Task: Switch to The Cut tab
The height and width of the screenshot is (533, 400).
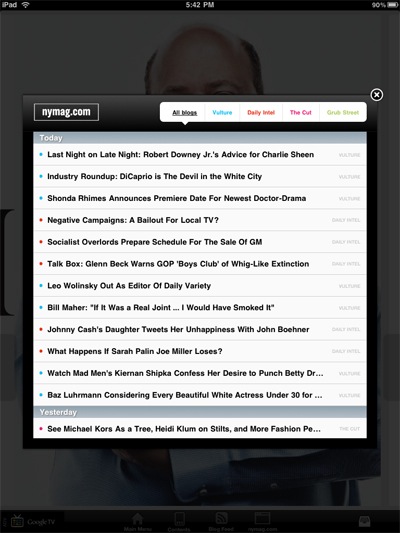Action: point(301,113)
